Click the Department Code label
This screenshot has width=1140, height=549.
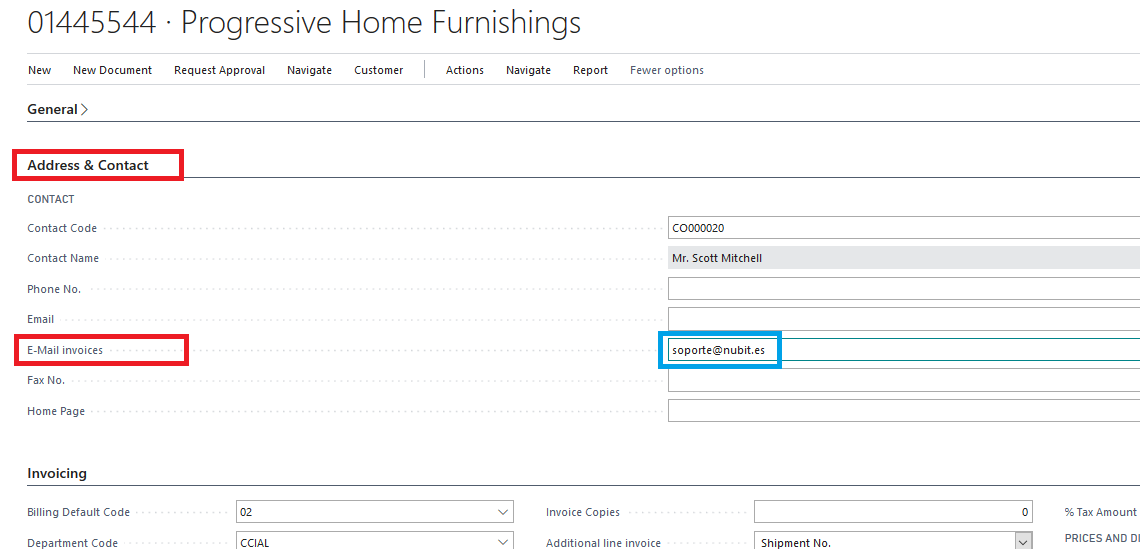coord(73,542)
